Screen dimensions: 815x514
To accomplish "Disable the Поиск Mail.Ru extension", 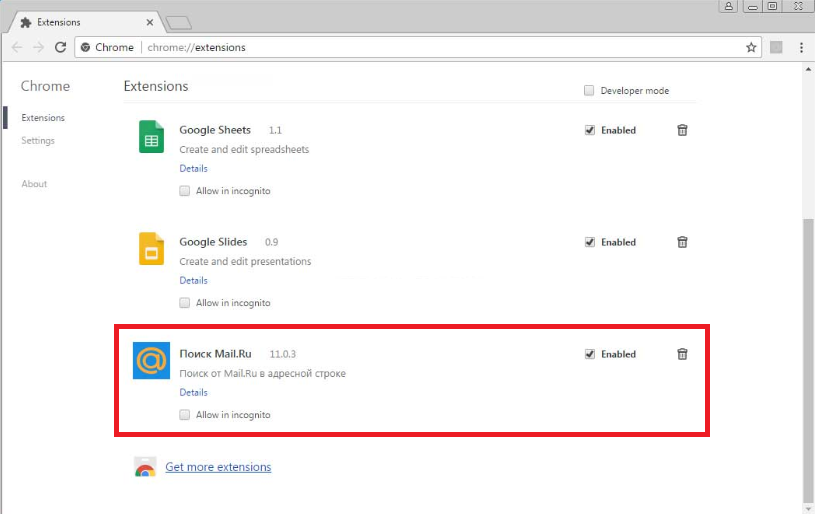I will [589, 354].
